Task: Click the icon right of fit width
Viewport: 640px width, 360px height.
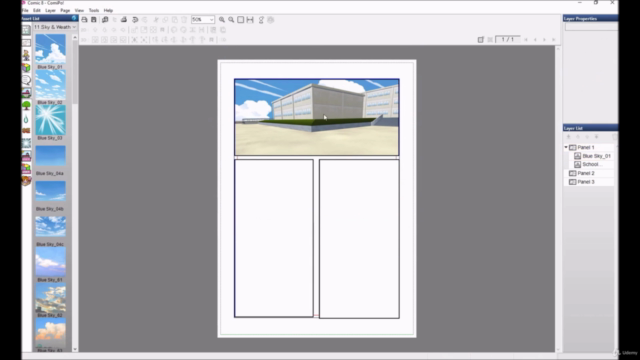Action: tap(261, 20)
